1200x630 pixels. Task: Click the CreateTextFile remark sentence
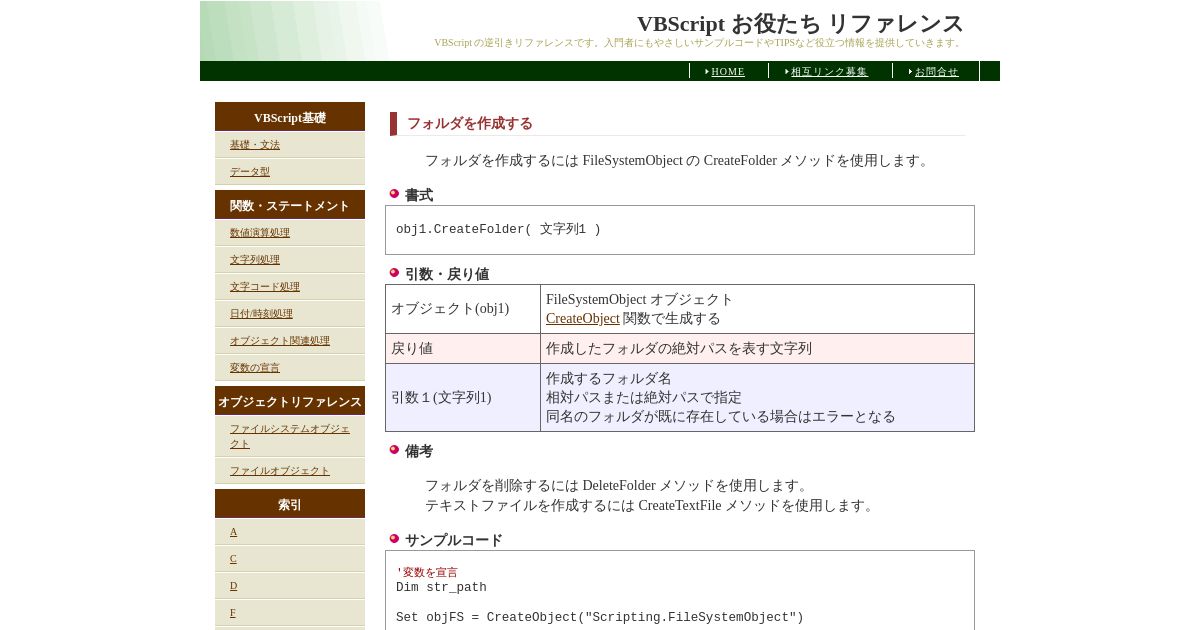tap(651, 506)
